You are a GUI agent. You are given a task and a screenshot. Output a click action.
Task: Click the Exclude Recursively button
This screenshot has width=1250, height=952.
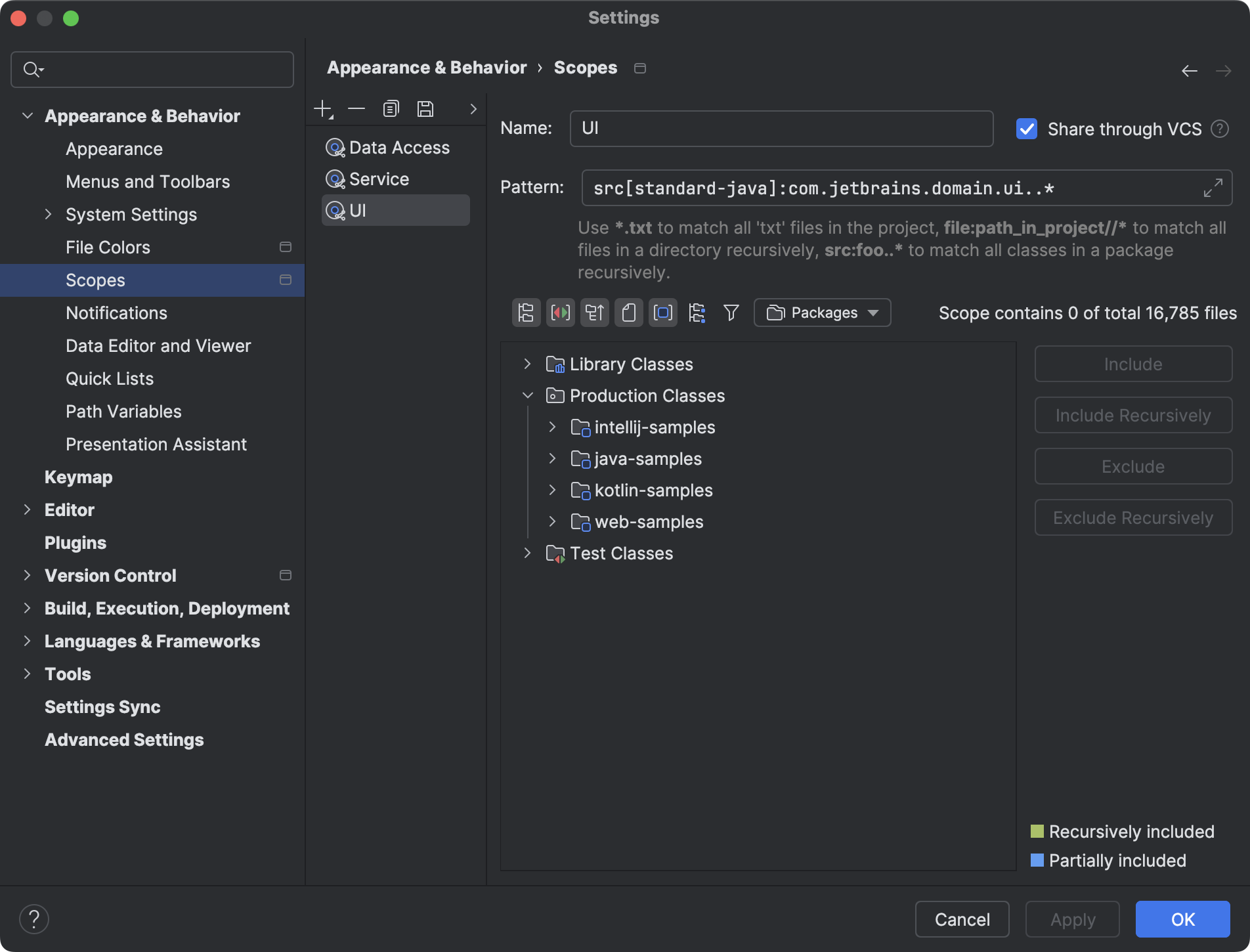point(1132,517)
